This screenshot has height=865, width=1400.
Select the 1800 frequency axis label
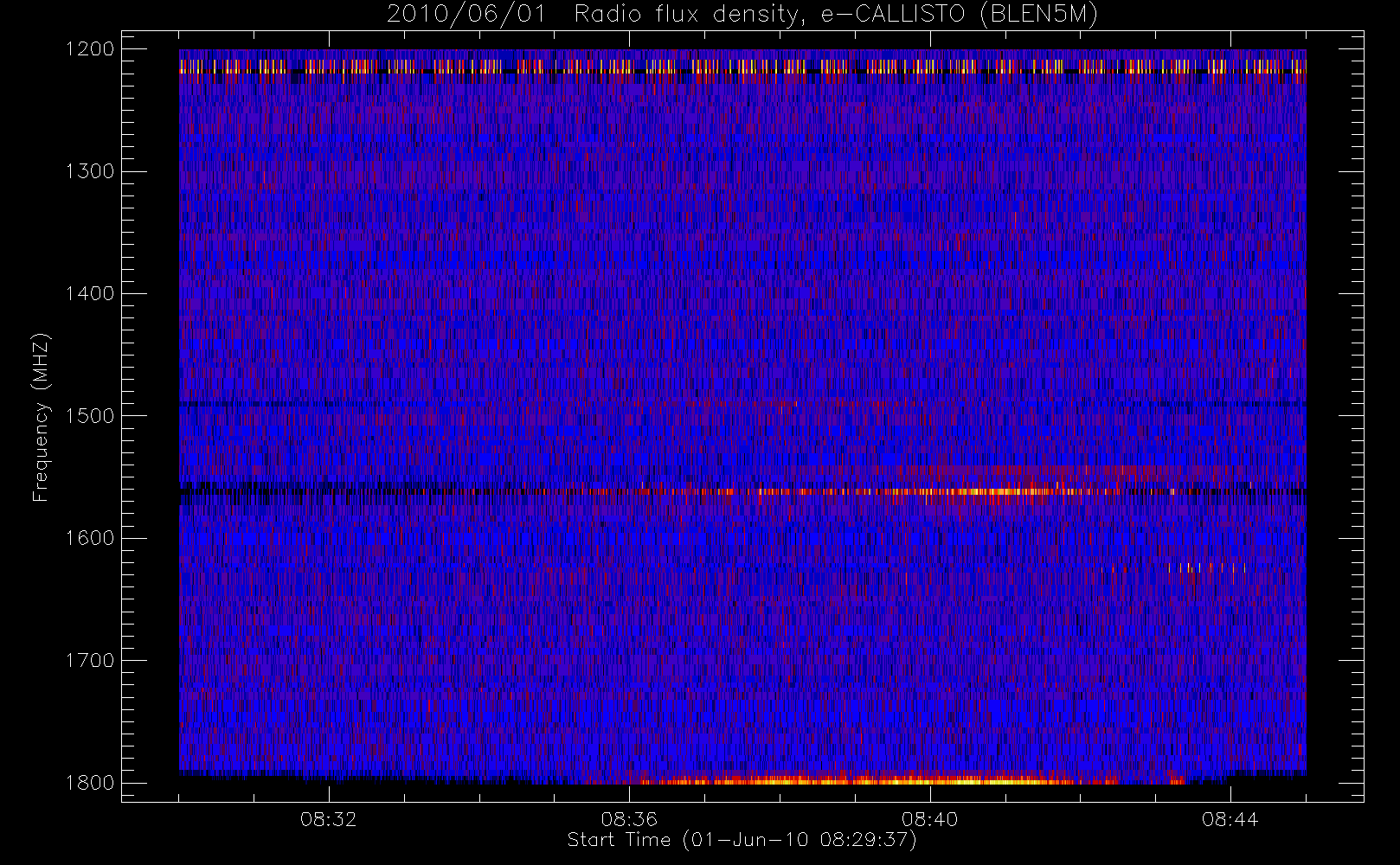click(x=90, y=783)
